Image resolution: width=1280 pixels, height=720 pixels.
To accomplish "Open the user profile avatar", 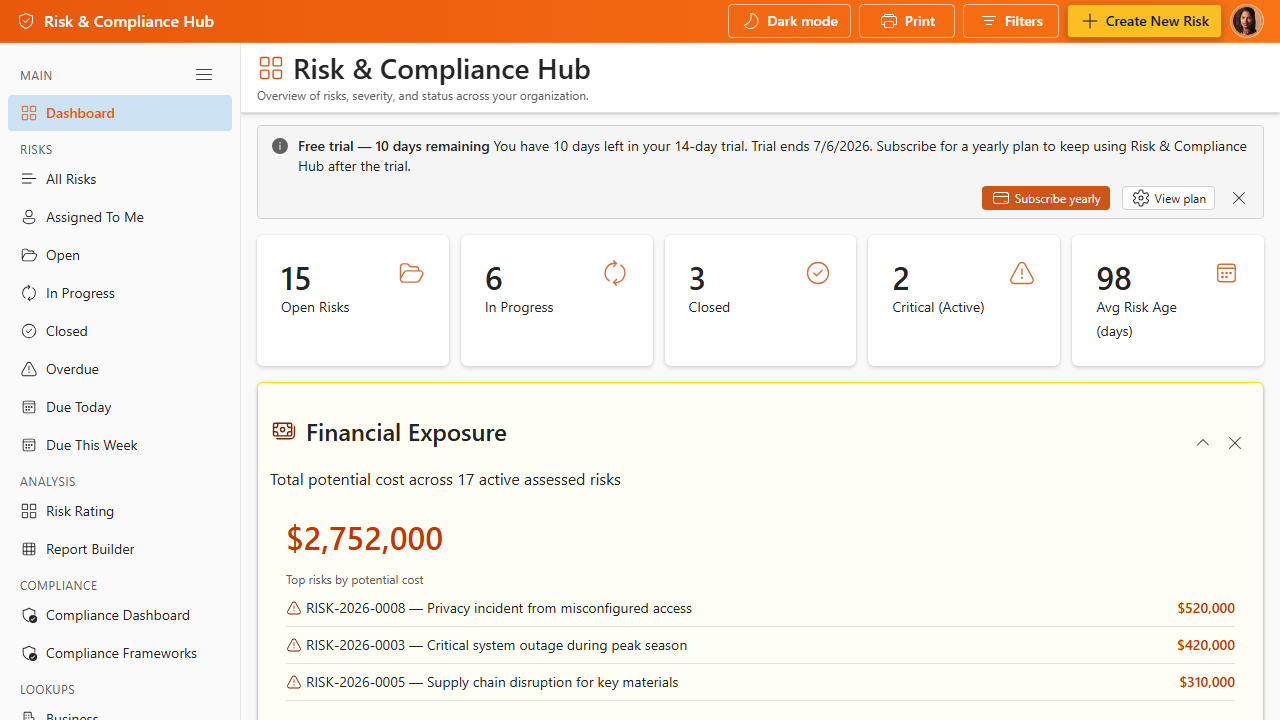I will (x=1247, y=21).
